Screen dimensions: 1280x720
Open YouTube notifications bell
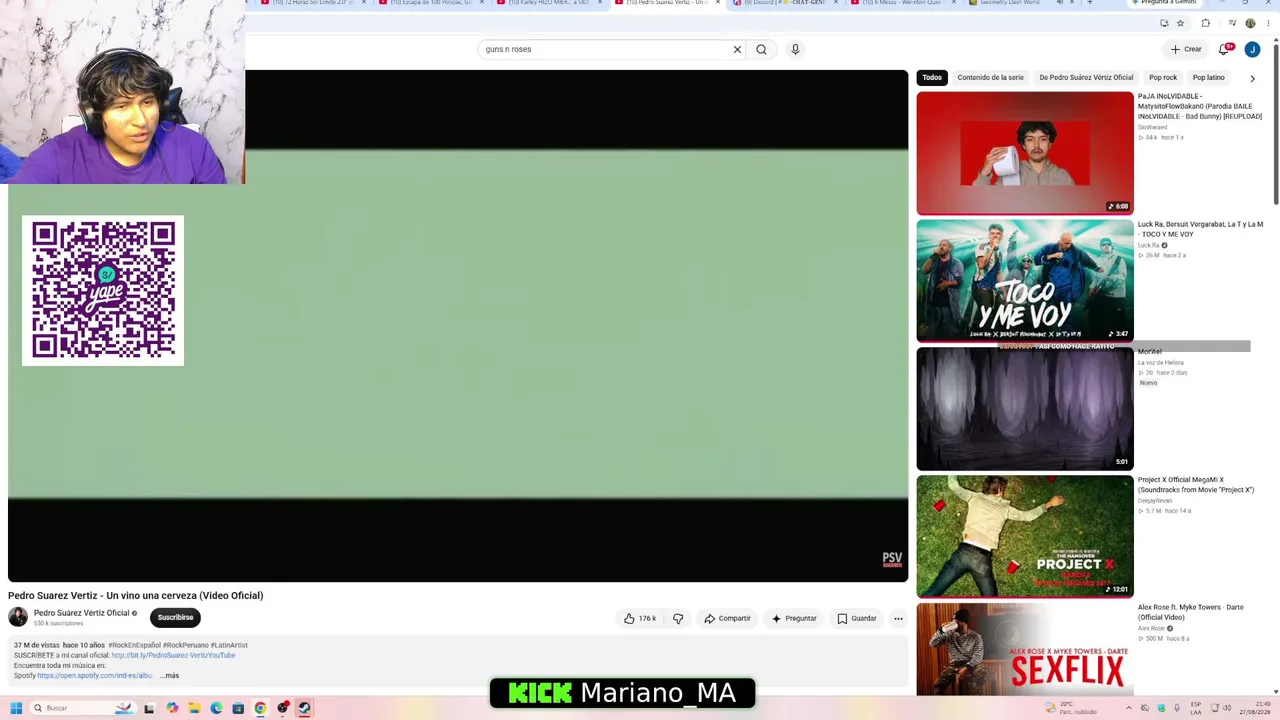click(1224, 49)
